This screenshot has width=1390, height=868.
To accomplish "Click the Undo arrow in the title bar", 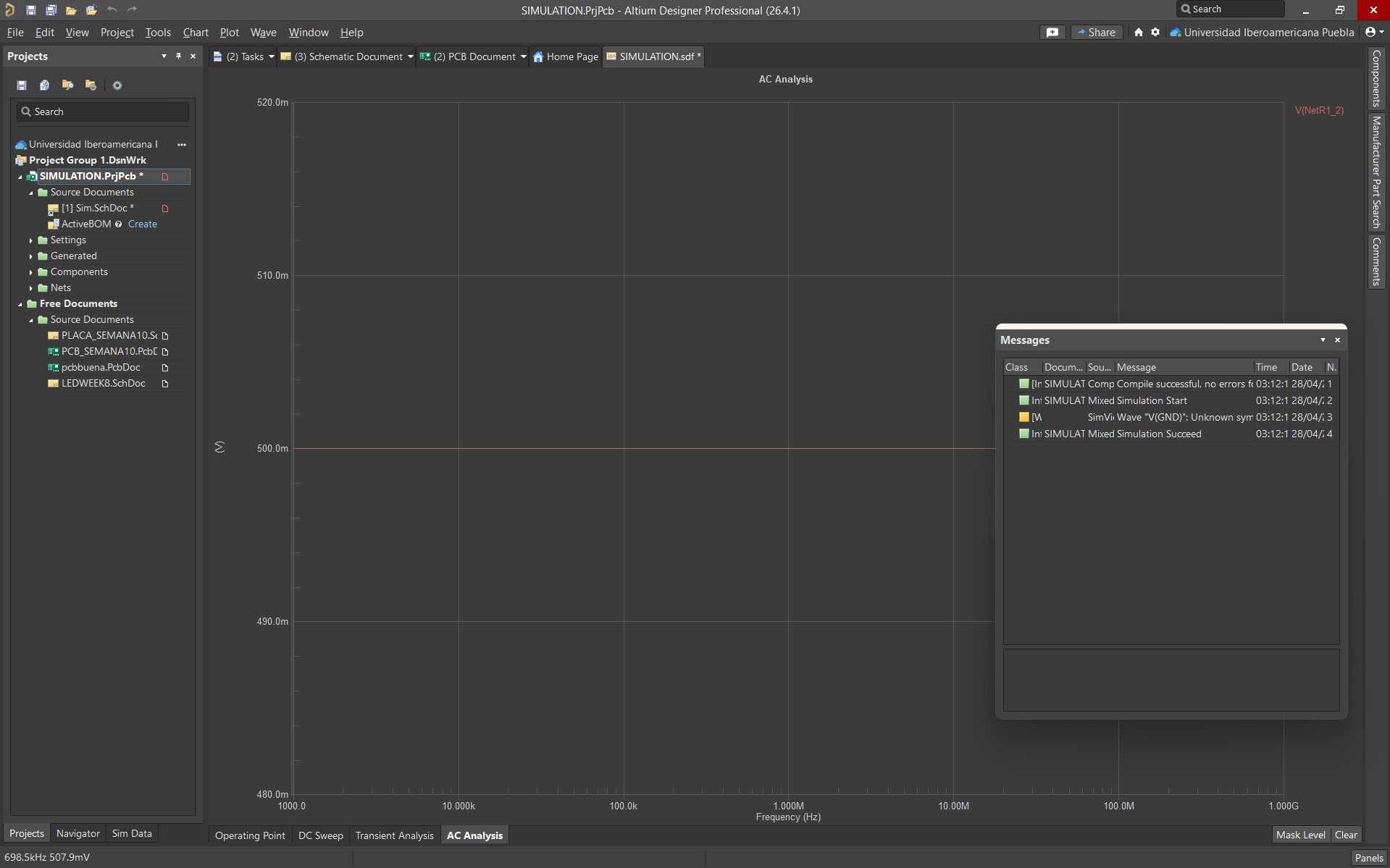I will click(112, 9).
